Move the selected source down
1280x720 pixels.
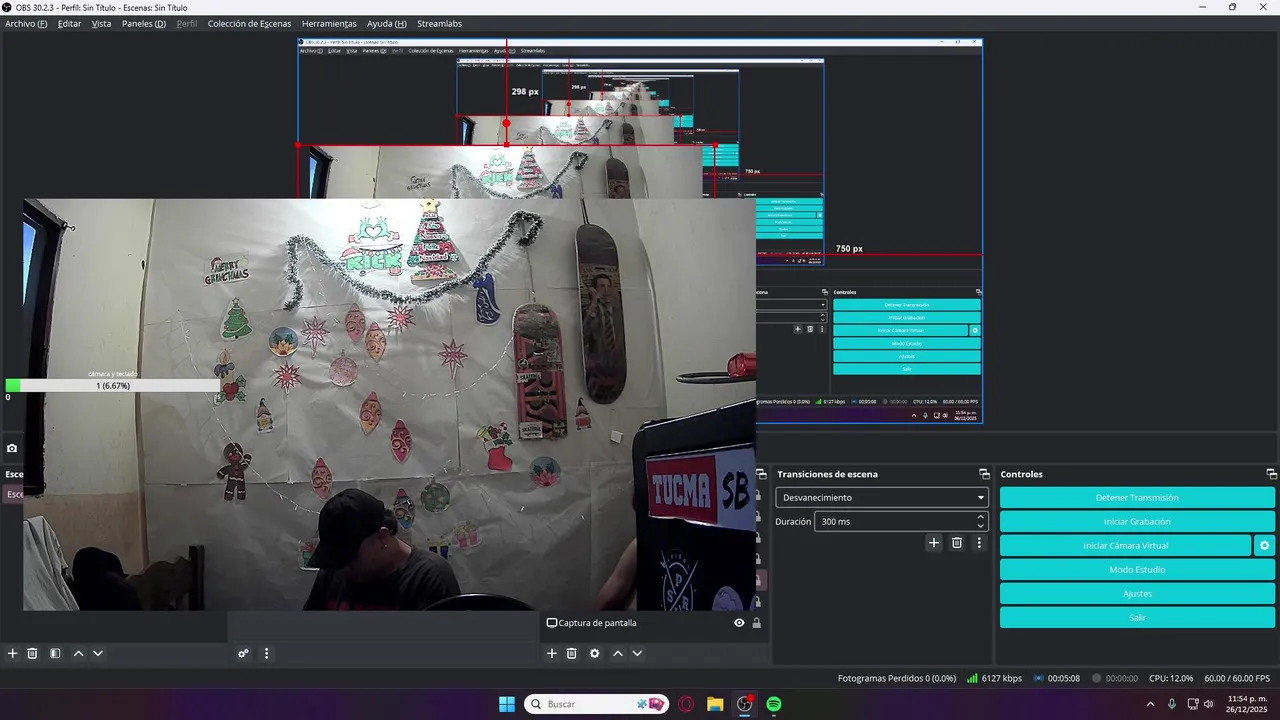pos(637,653)
